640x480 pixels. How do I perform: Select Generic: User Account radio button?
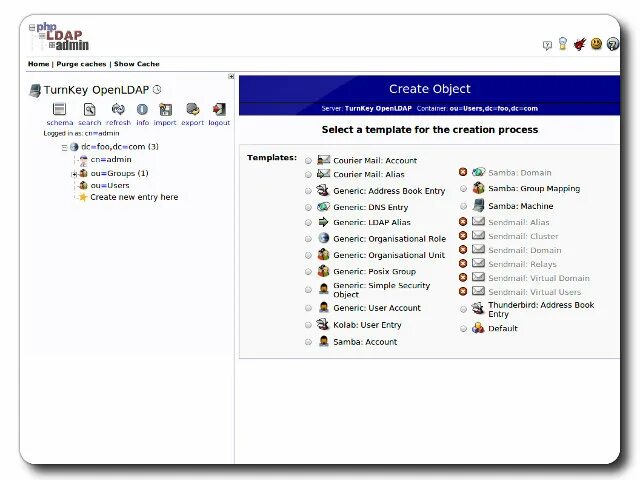[308, 308]
